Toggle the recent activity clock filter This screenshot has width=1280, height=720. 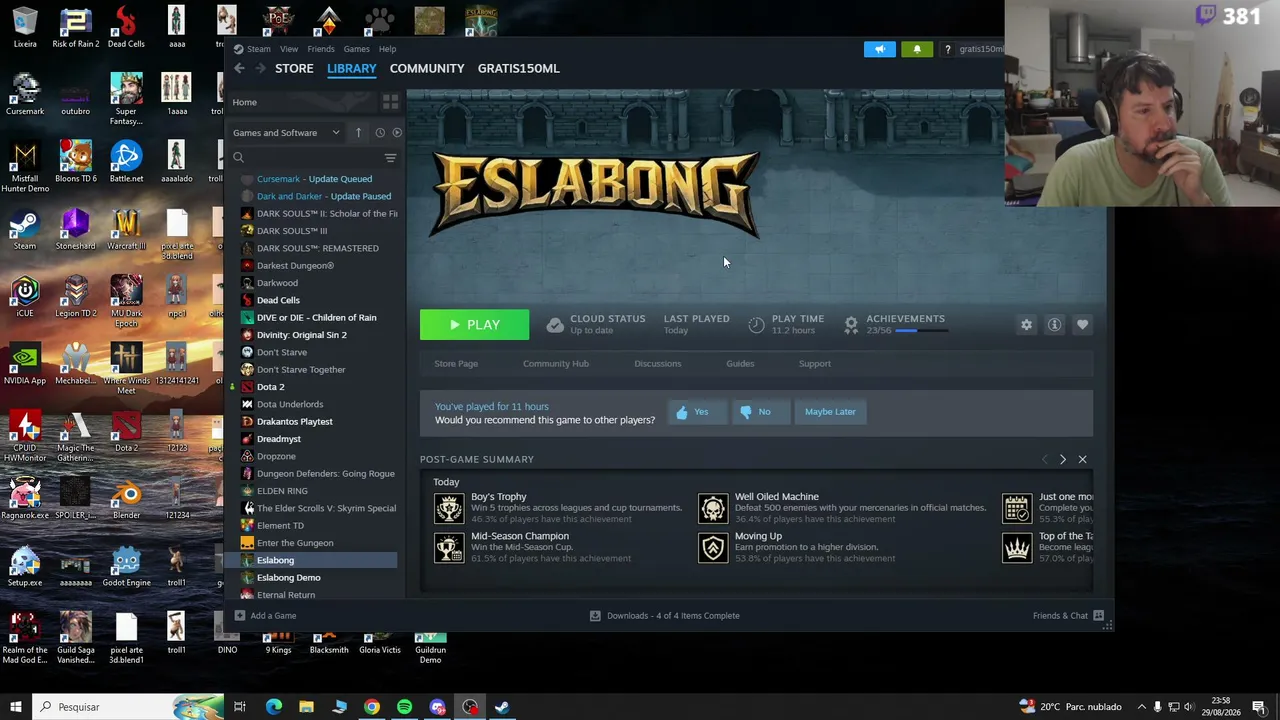click(x=380, y=133)
